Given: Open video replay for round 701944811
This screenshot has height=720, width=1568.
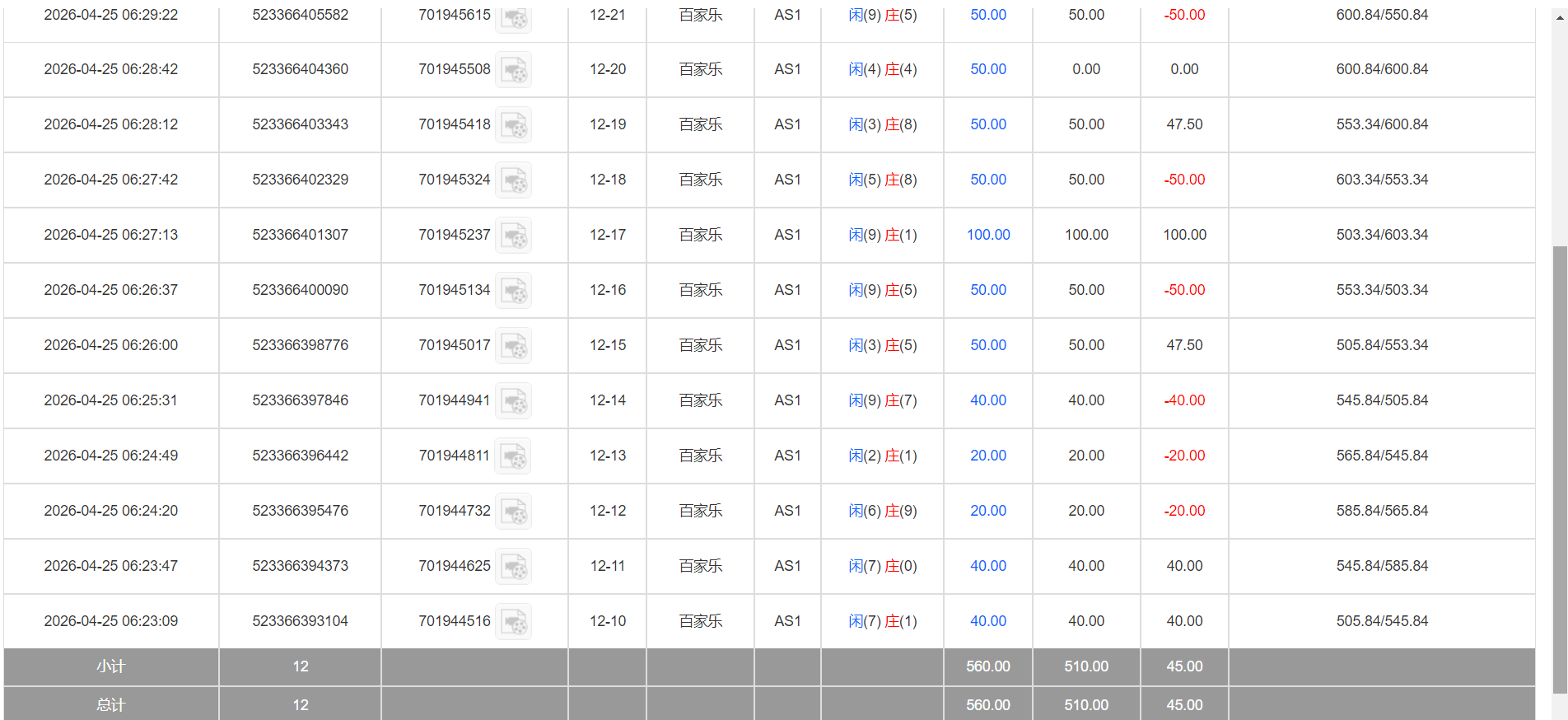Looking at the screenshot, I should point(513,456).
